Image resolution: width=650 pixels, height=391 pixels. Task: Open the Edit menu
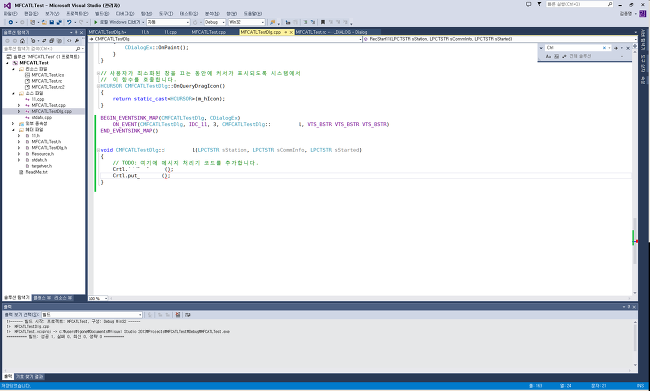31,14
